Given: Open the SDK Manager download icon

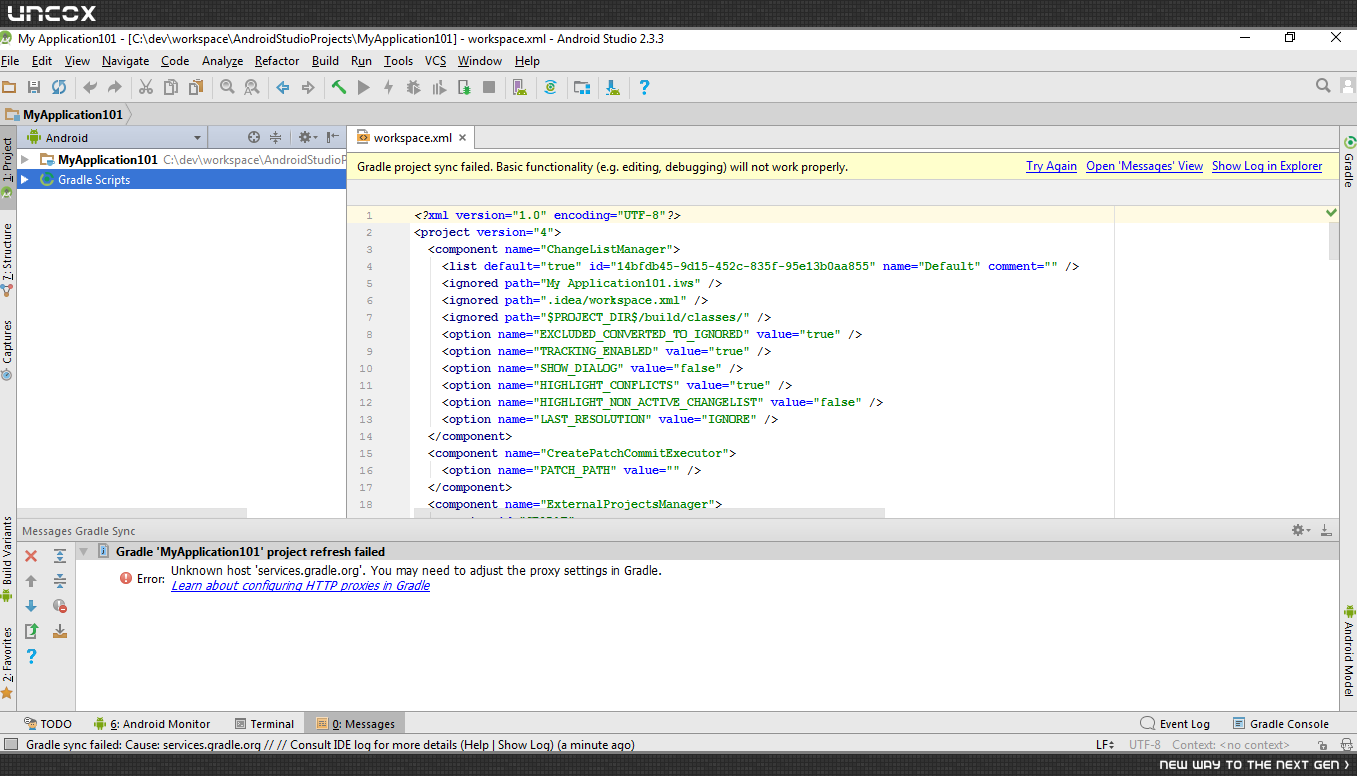Looking at the screenshot, I should (613, 88).
